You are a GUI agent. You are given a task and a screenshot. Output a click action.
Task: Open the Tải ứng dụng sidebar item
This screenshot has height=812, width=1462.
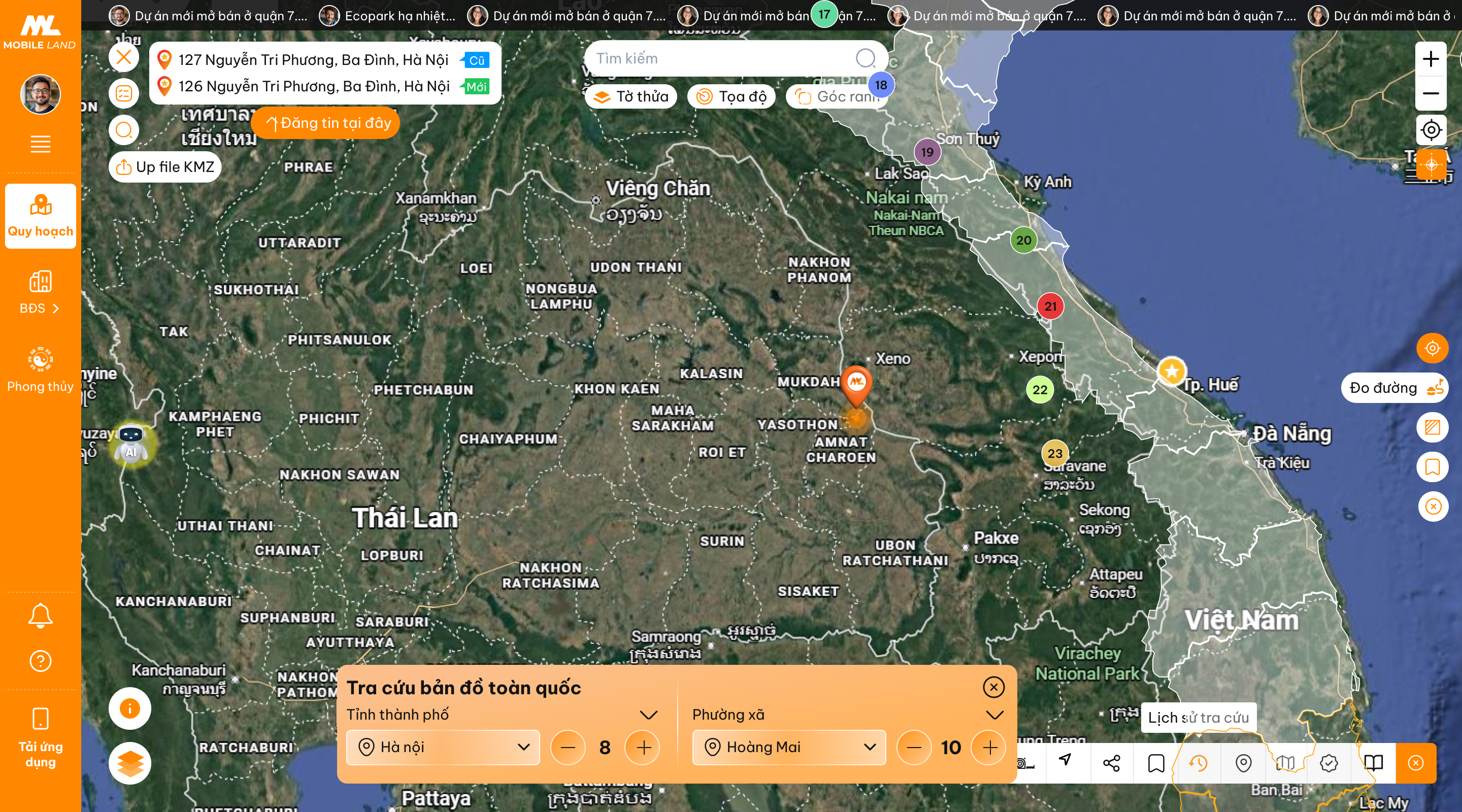point(40,738)
